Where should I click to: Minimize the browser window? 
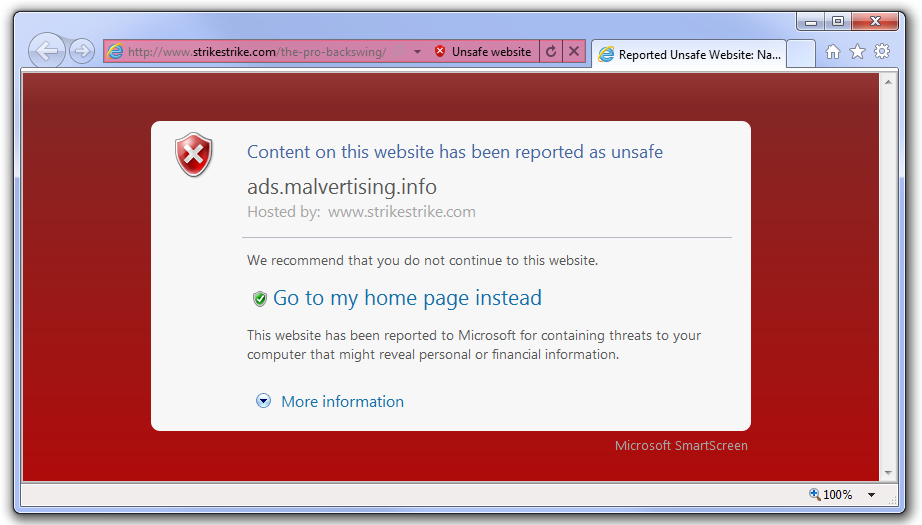pos(811,22)
